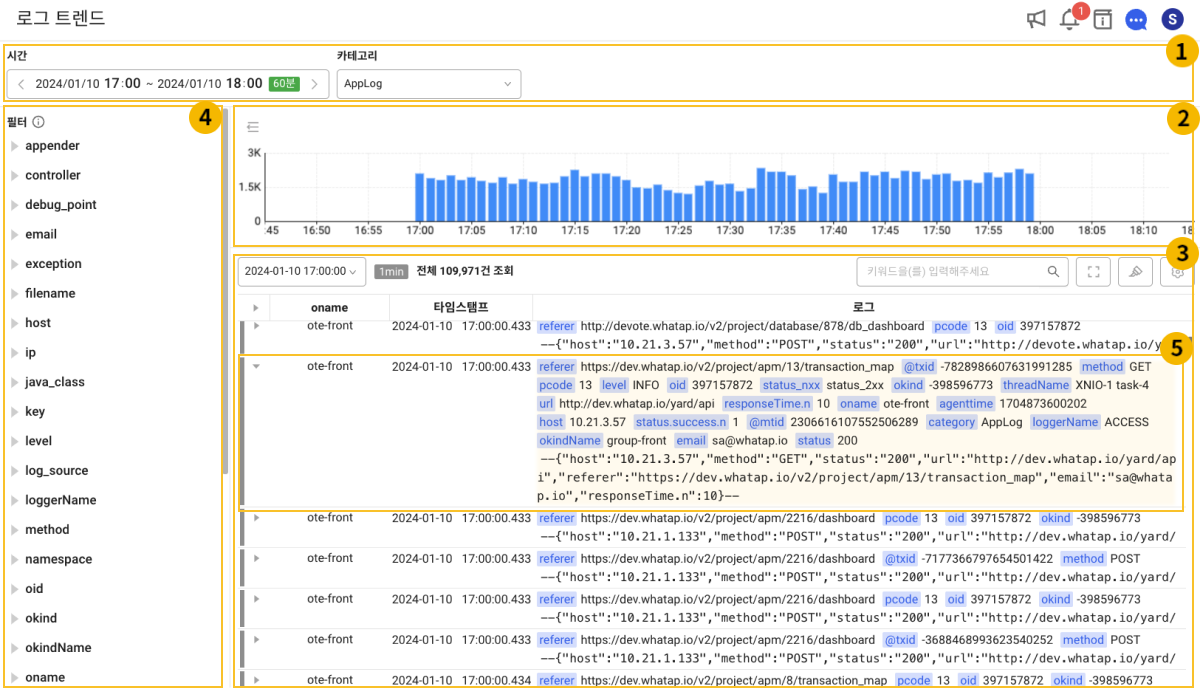
Task: Open the calendar info icon in header
Action: (x=1102, y=19)
